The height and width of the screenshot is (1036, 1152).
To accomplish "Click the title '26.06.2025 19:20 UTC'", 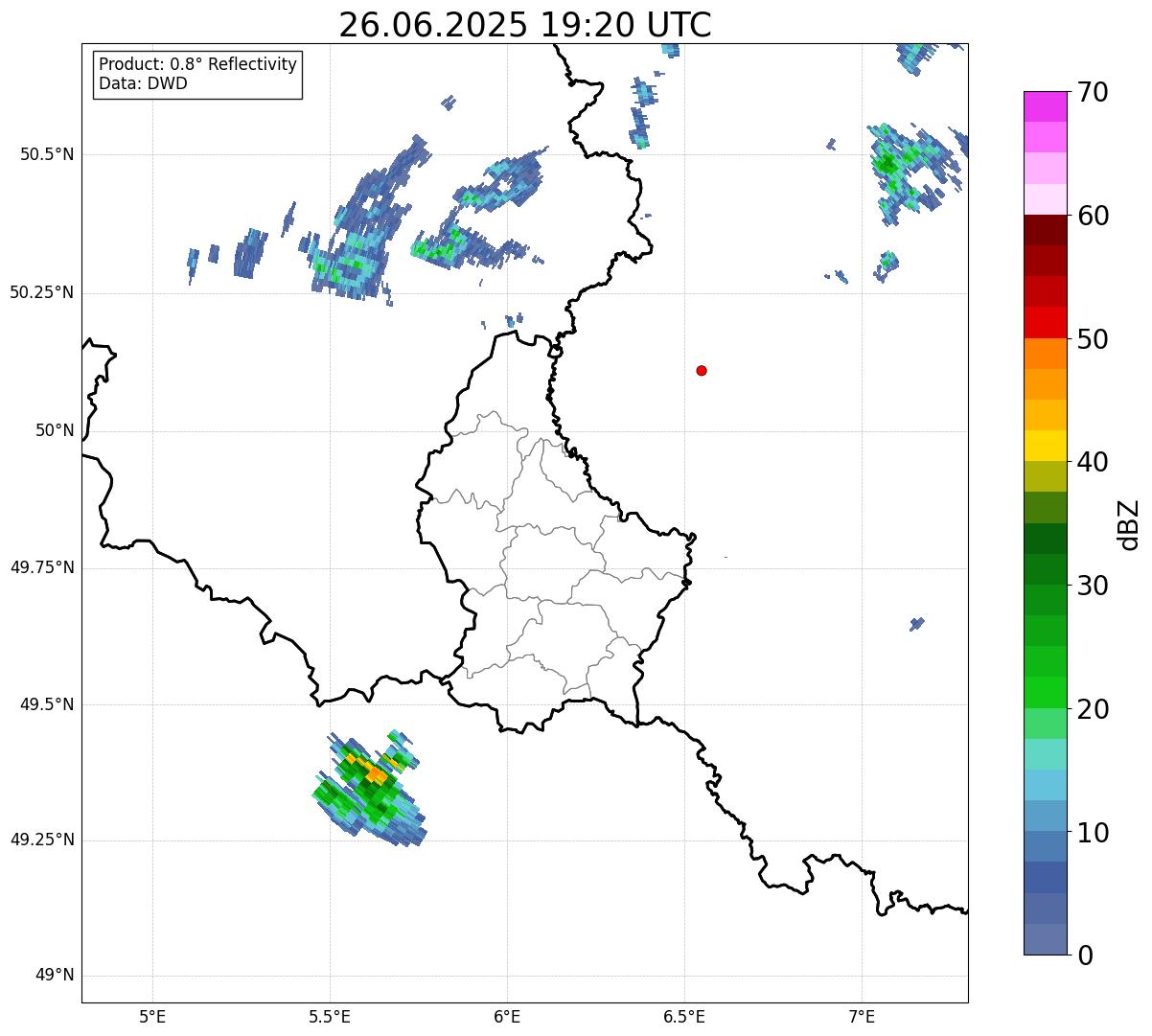I will (x=525, y=24).
